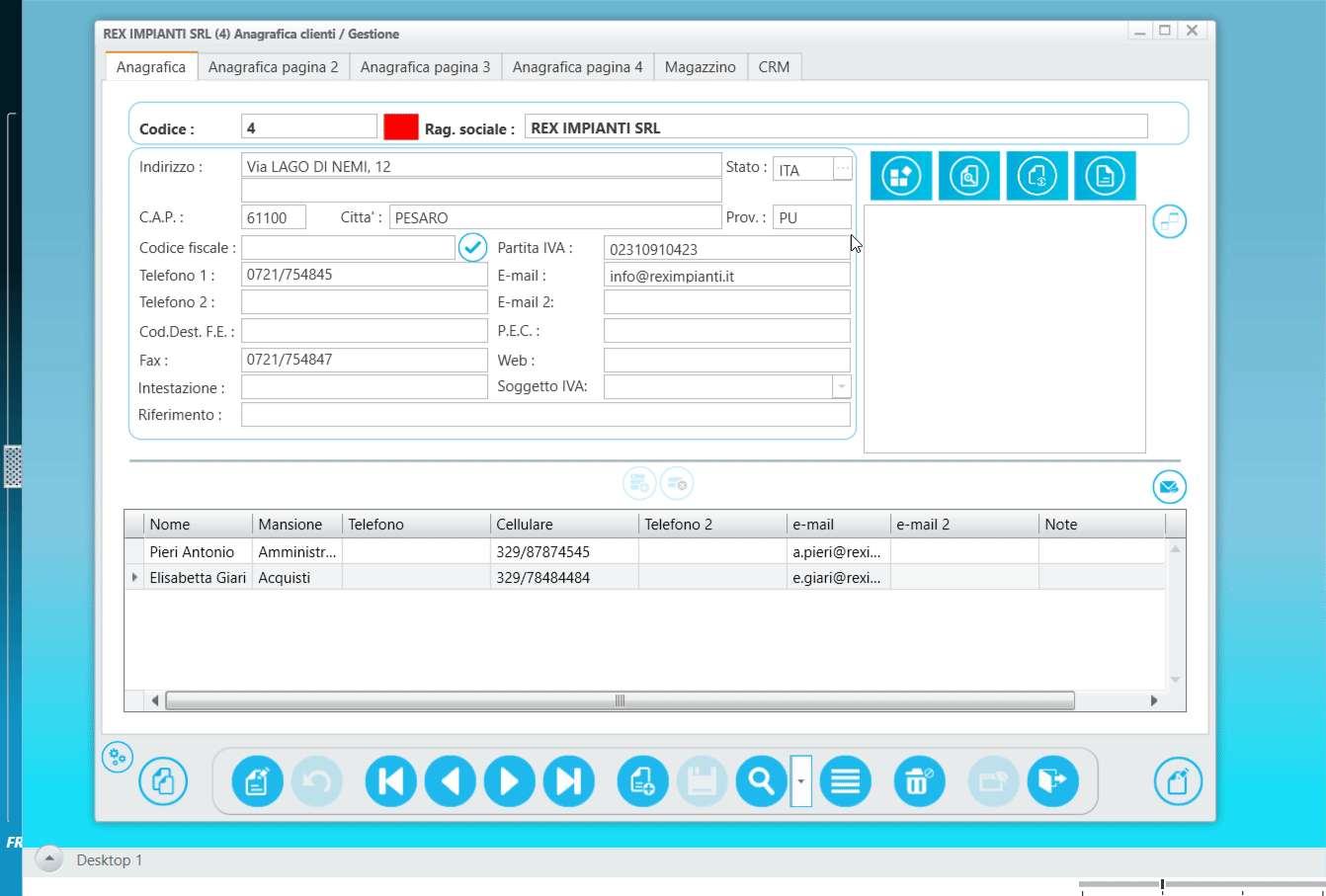Image resolution: width=1326 pixels, height=896 pixels.
Task: Click the trash delete record icon
Action: click(x=920, y=781)
